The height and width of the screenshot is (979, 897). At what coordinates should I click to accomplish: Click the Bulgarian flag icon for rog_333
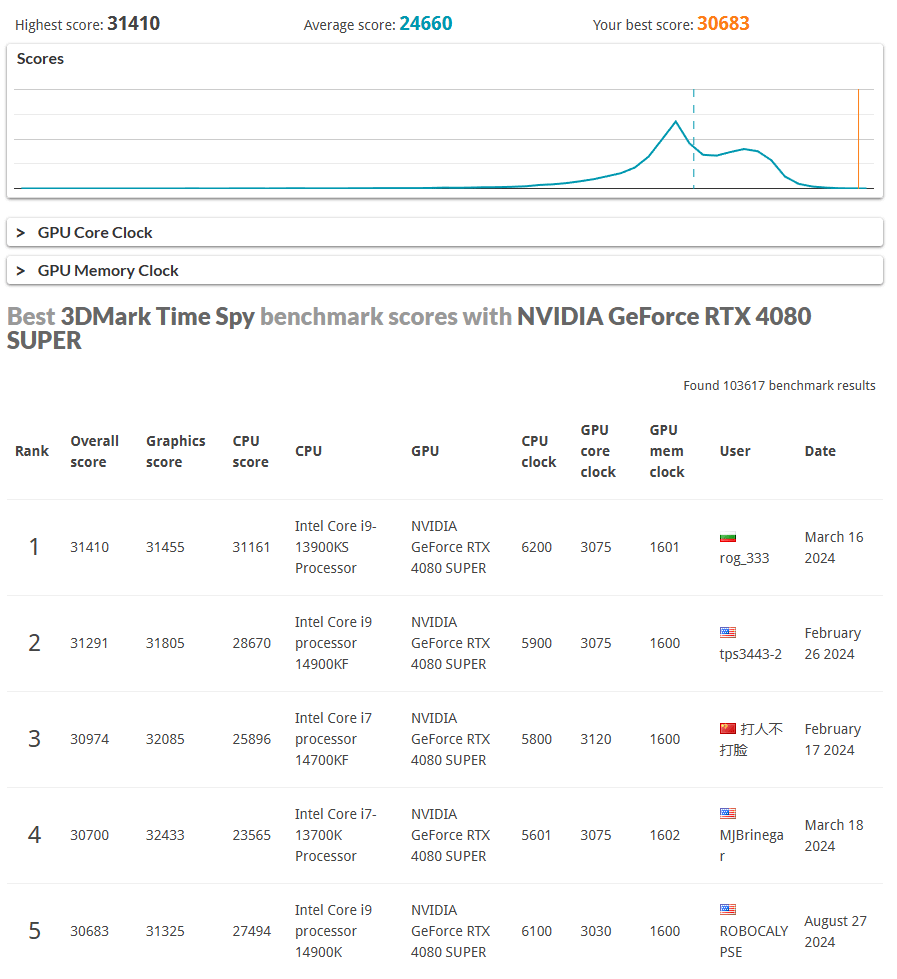727,537
